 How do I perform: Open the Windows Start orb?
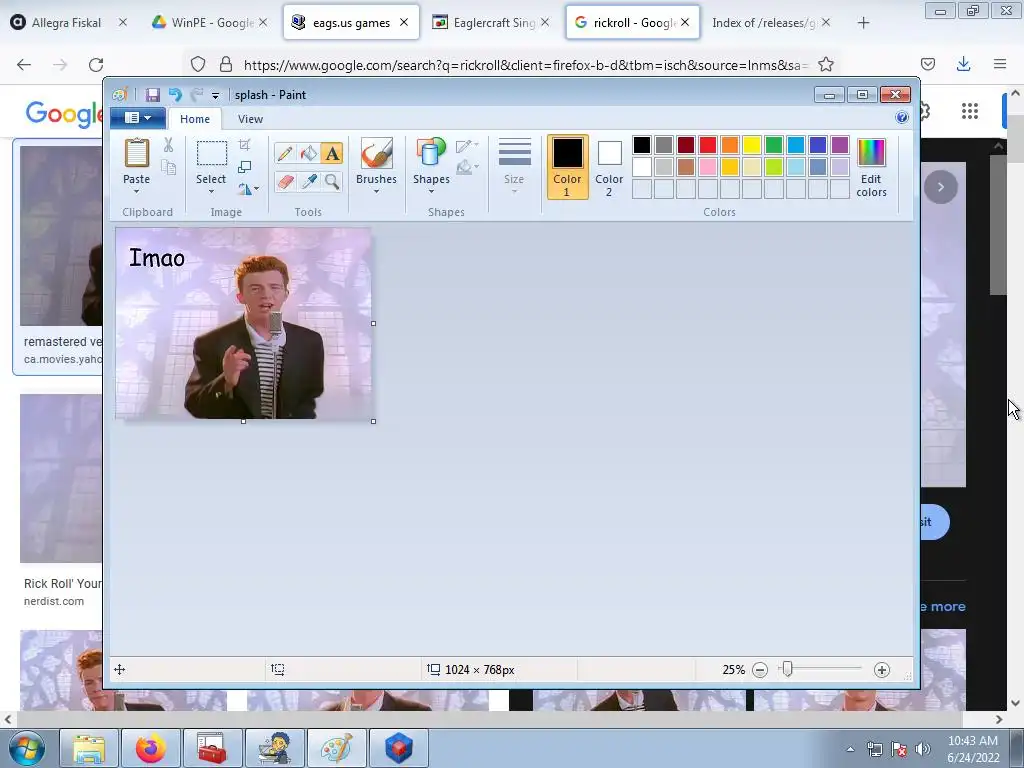(x=27, y=748)
